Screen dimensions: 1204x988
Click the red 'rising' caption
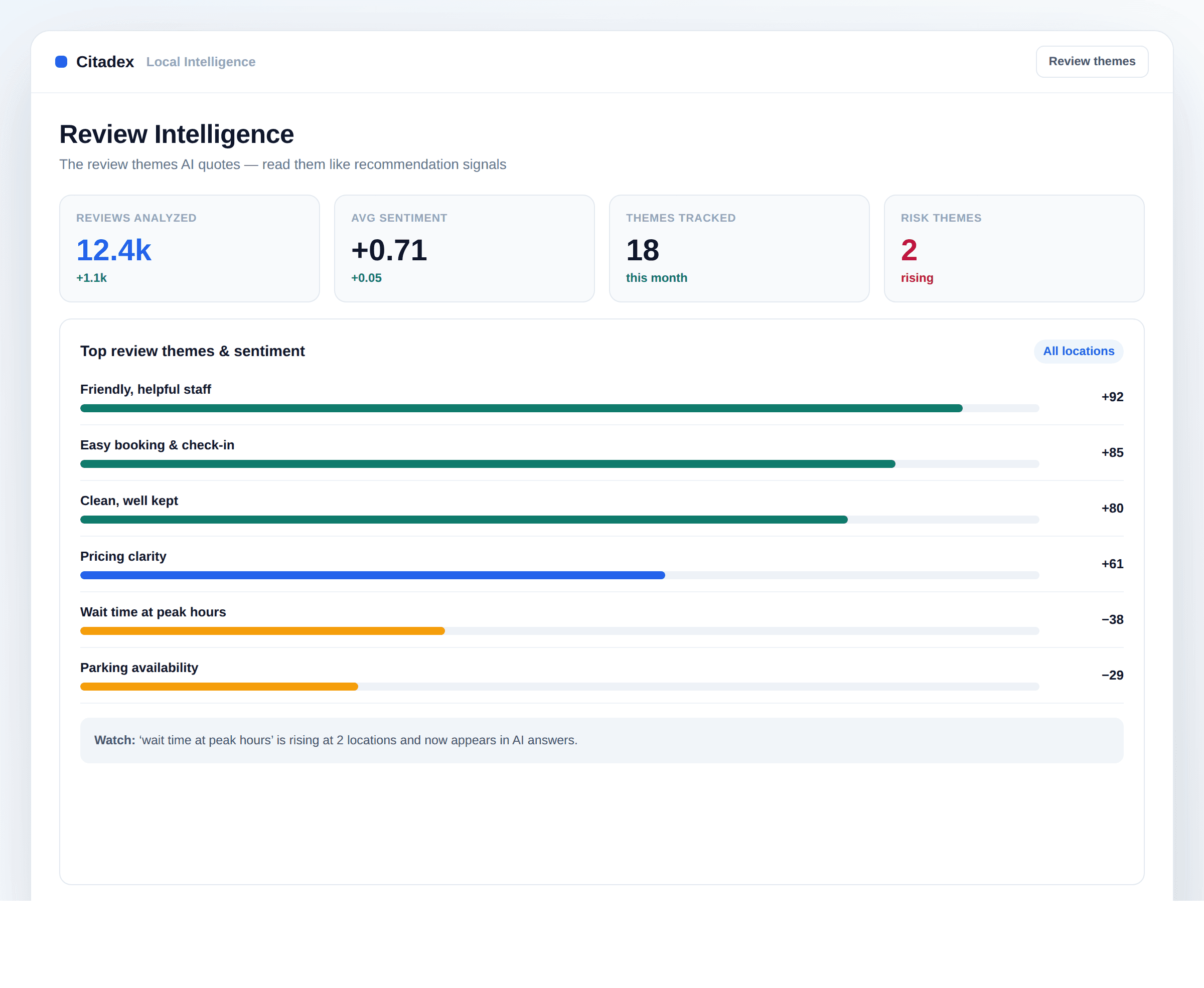click(x=917, y=278)
